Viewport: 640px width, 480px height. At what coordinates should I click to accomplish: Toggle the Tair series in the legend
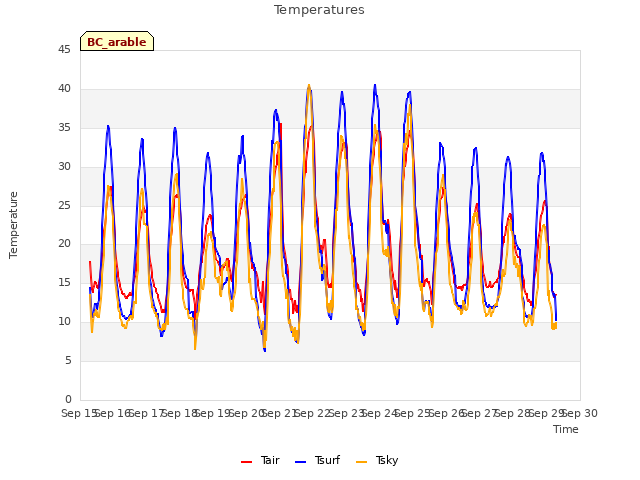pyautogui.click(x=260, y=460)
